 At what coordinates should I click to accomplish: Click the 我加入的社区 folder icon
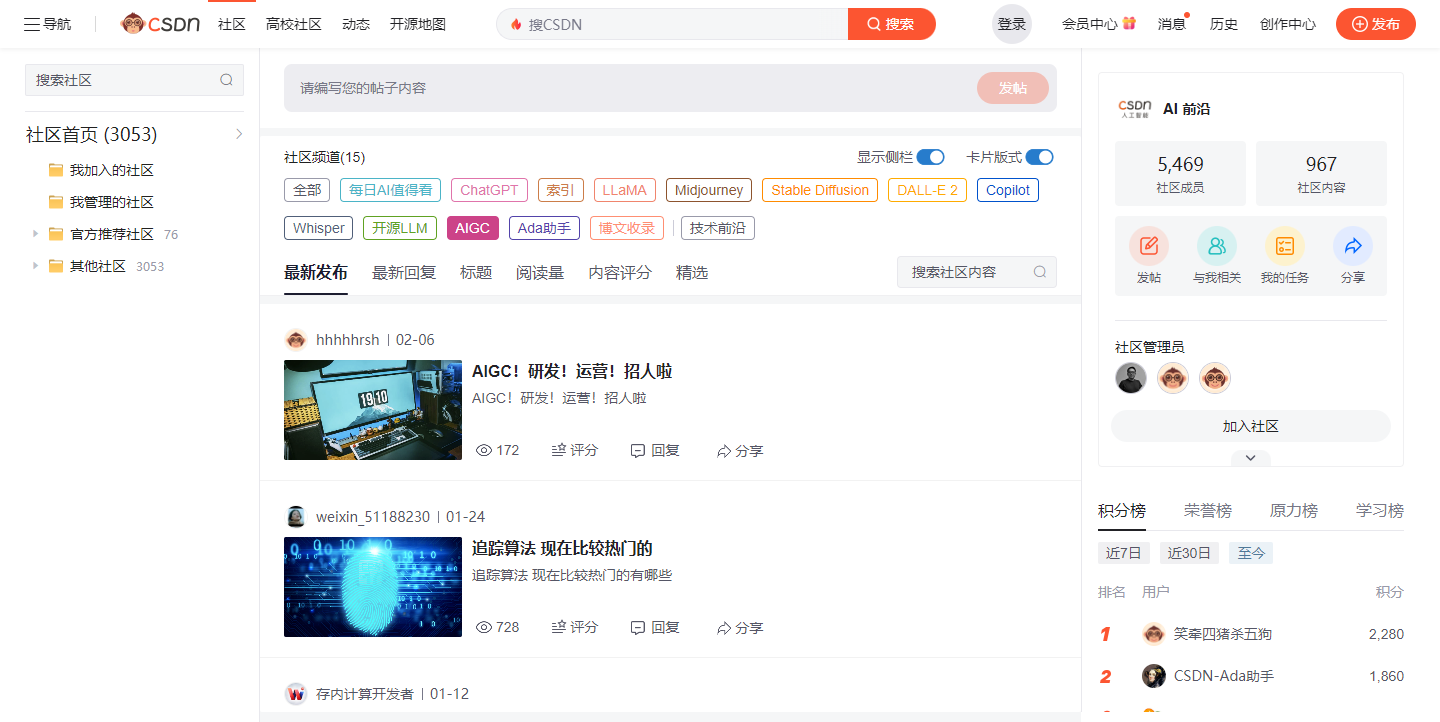point(56,170)
